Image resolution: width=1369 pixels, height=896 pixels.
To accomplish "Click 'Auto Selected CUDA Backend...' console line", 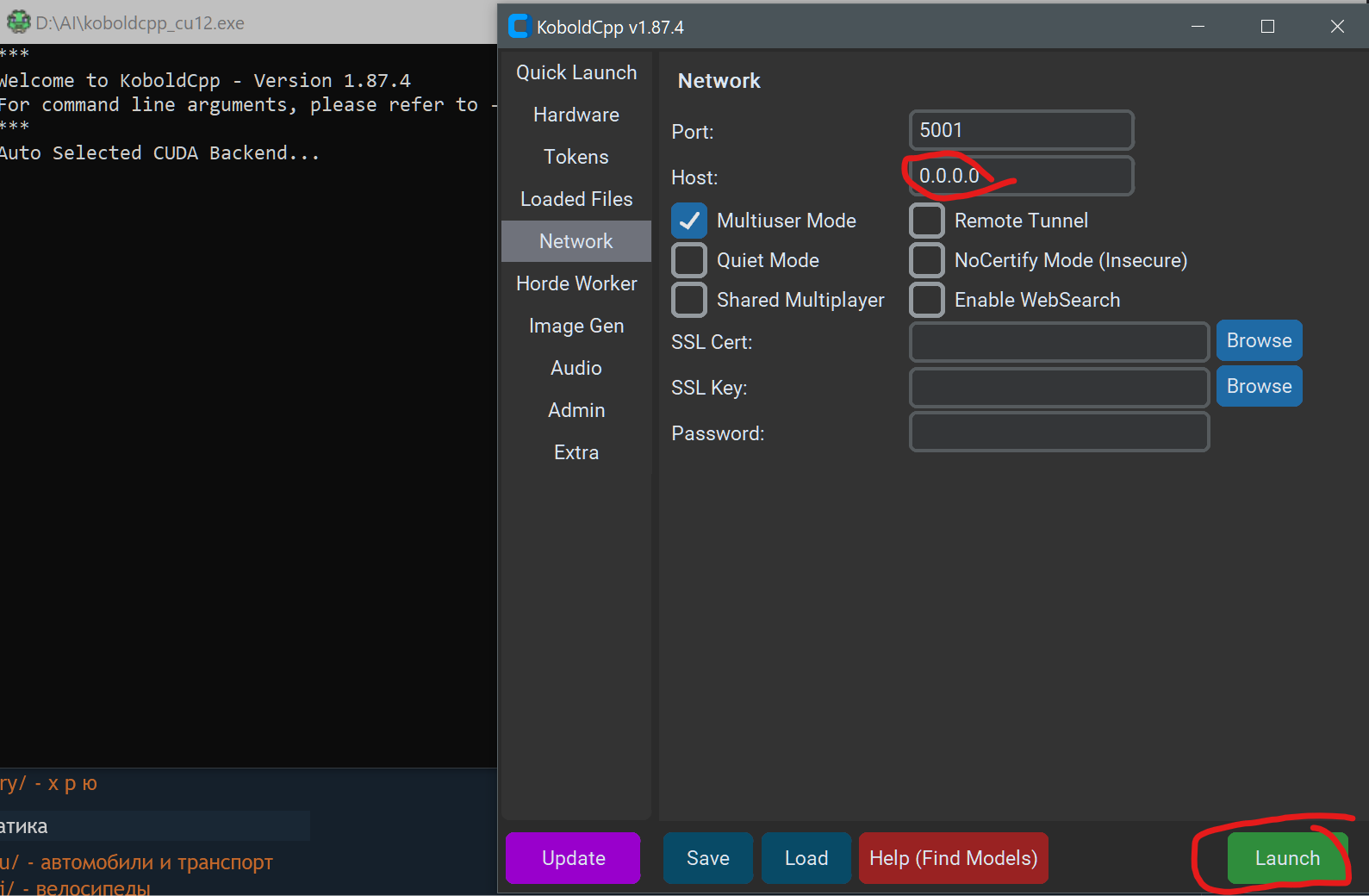I will 159,152.
